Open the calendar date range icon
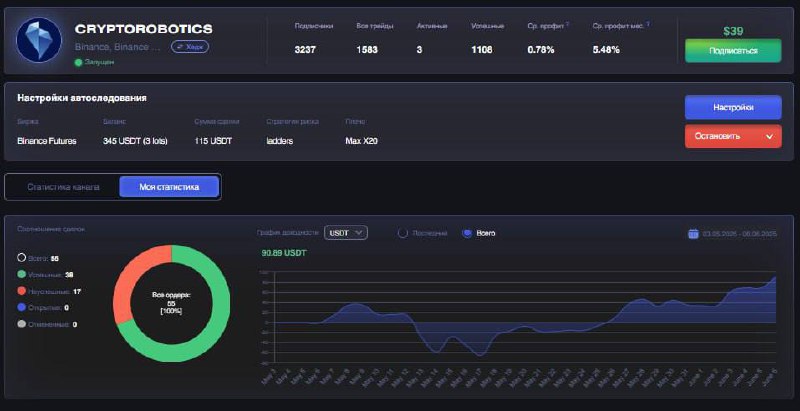This screenshot has width=800, height=411. point(693,234)
